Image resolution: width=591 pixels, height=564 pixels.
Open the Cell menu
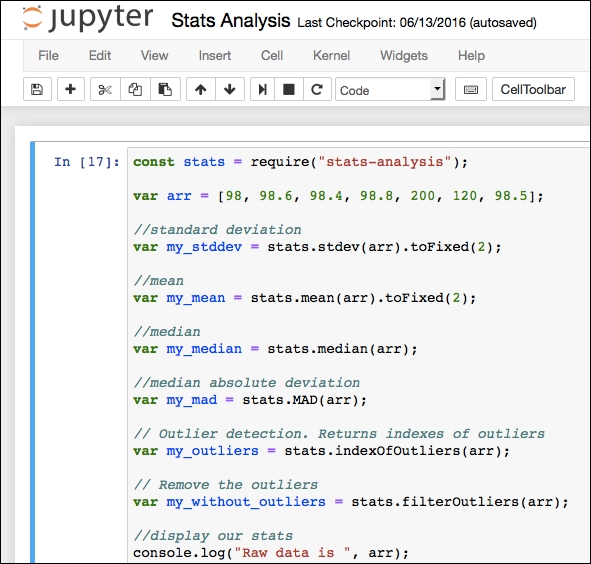[272, 56]
